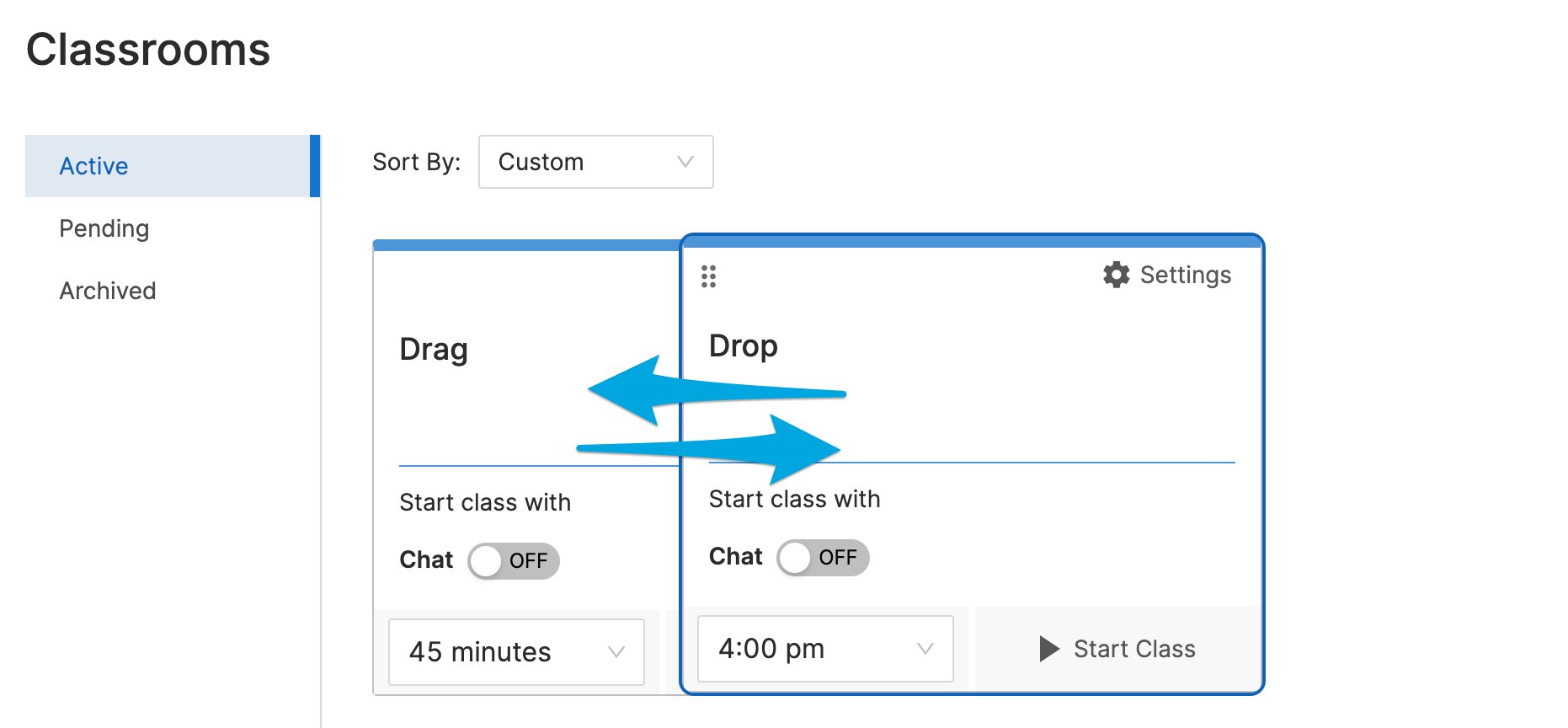Click the Drag classroom title
1568x728 pixels.
[x=434, y=350]
